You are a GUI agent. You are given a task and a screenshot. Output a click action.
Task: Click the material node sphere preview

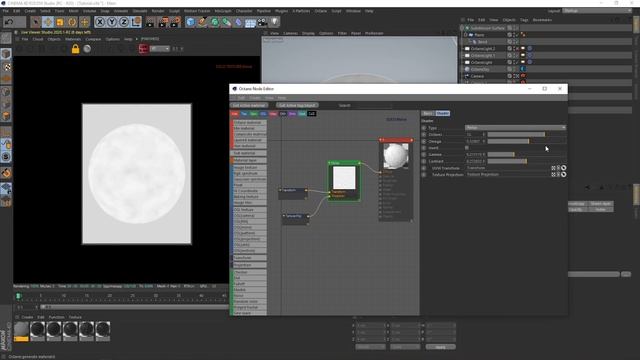pos(396,155)
